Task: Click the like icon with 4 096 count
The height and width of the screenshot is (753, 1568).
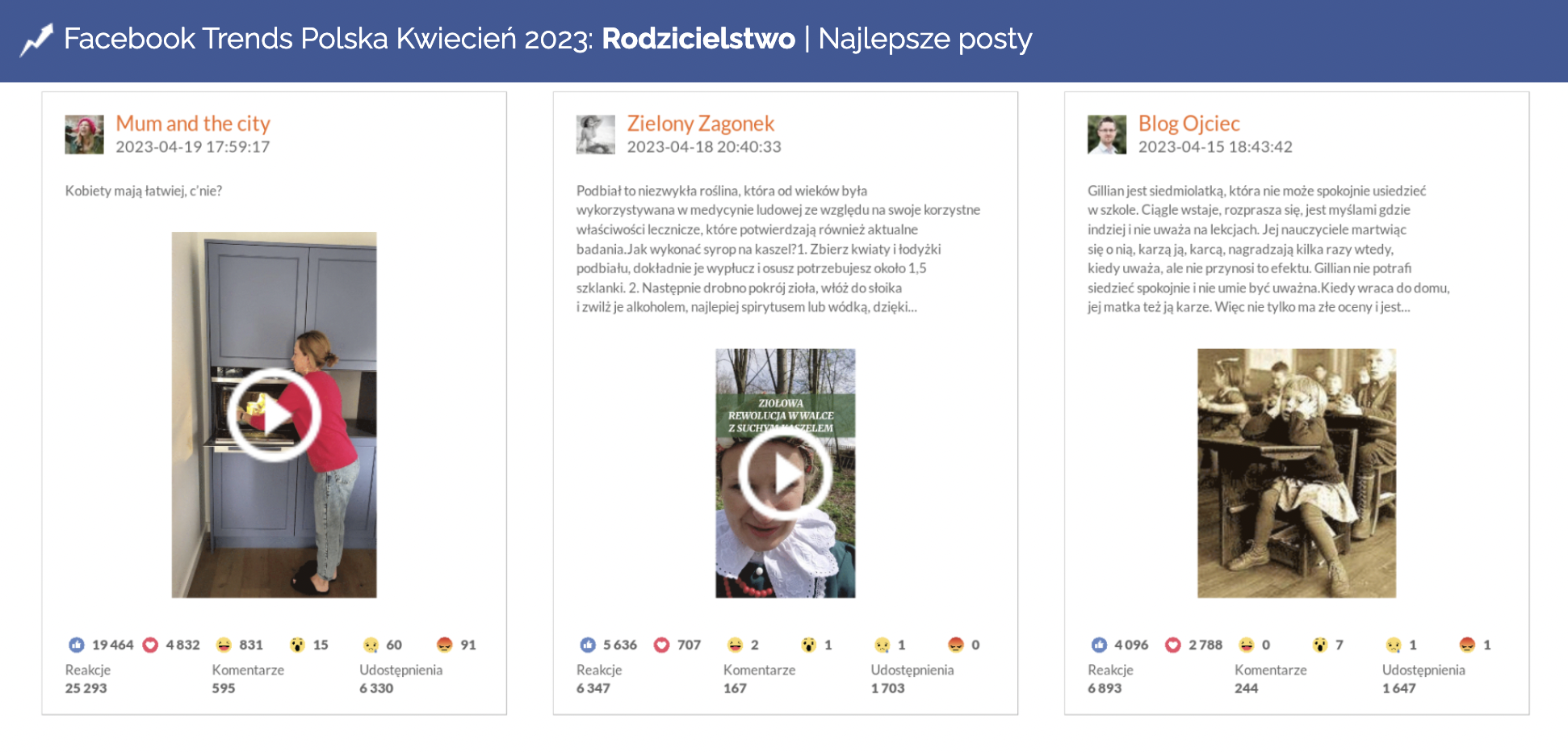Action: pos(1099,645)
